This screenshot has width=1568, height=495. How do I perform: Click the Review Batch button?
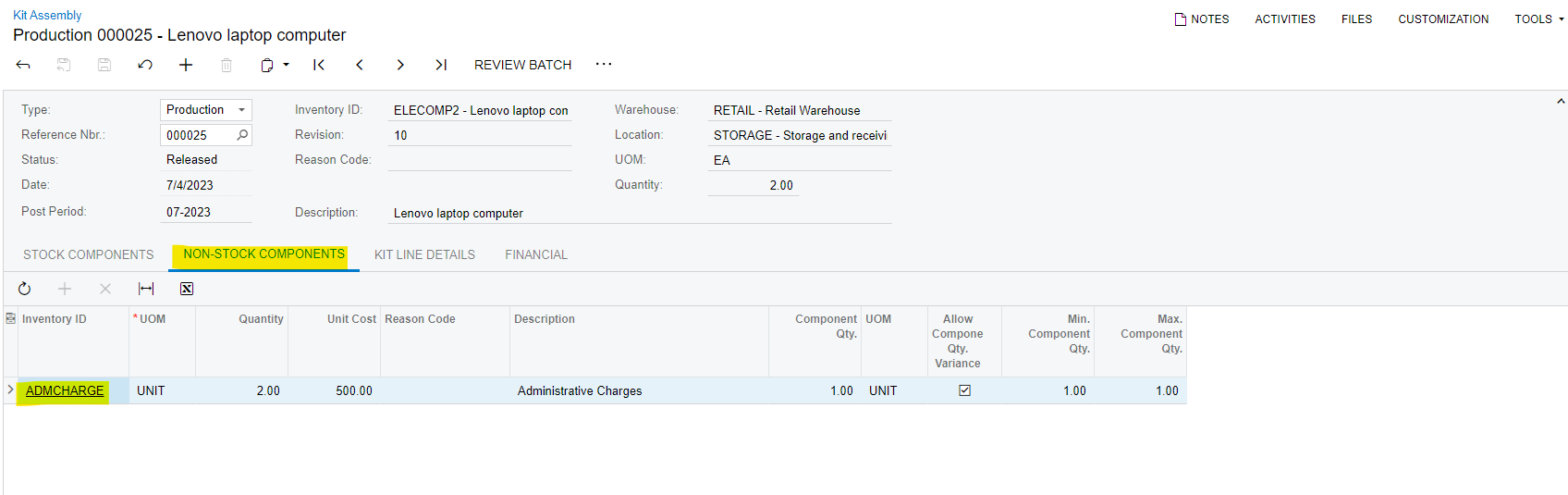(523, 65)
